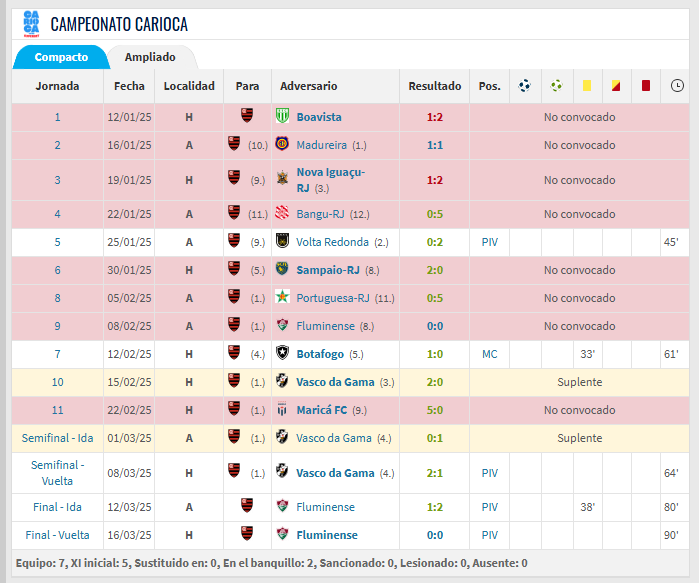Open the Final - Vuelta matchday link

coord(58,535)
